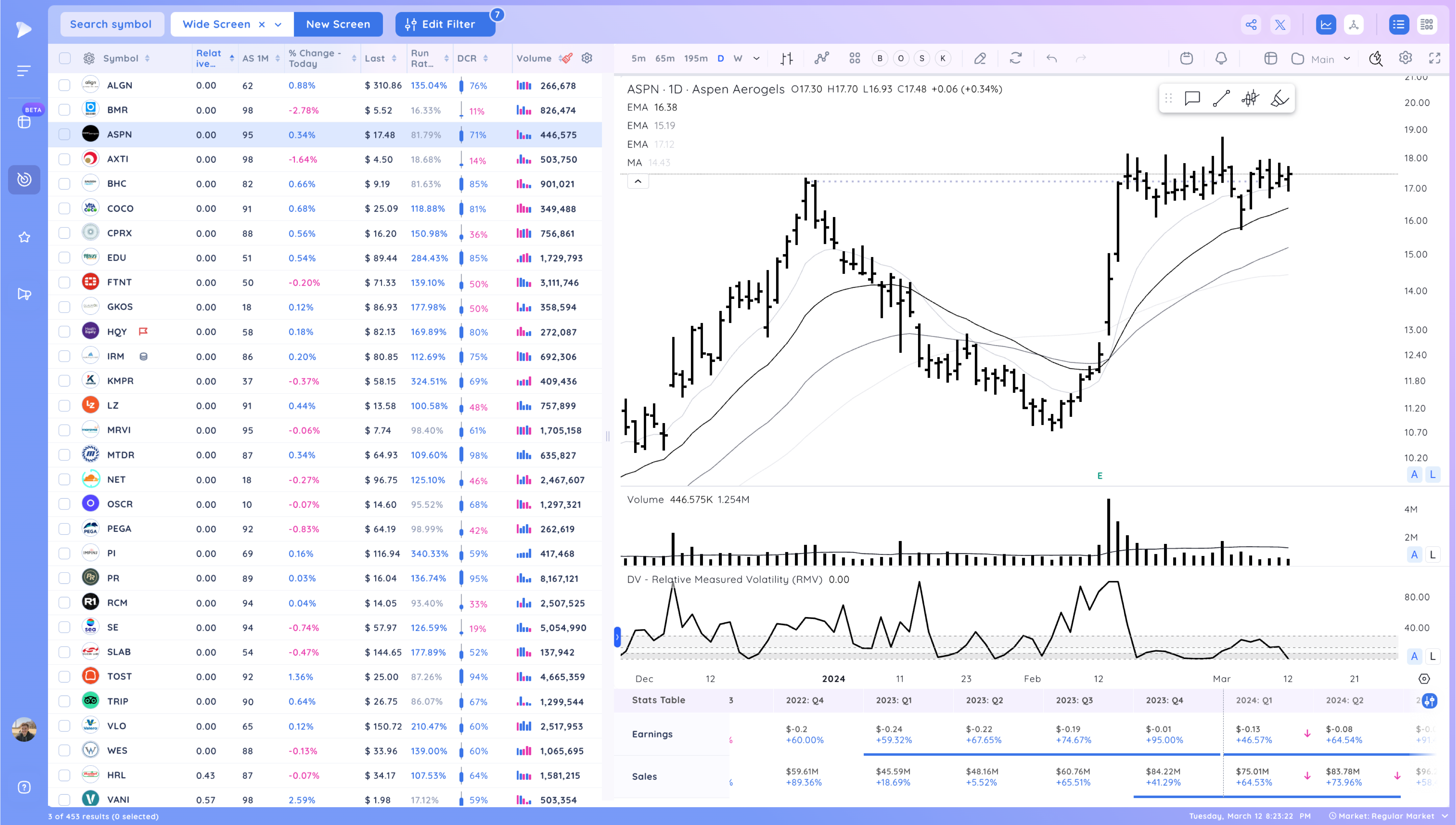Screen dimensions: 1456x825
Task: Open the screener radar icon in sidebar
Action: (x=24, y=179)
